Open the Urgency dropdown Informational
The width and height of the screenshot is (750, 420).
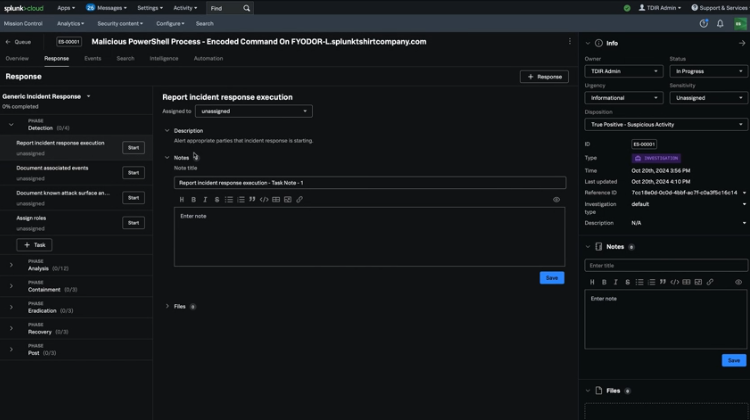click(x=624, y=98)
